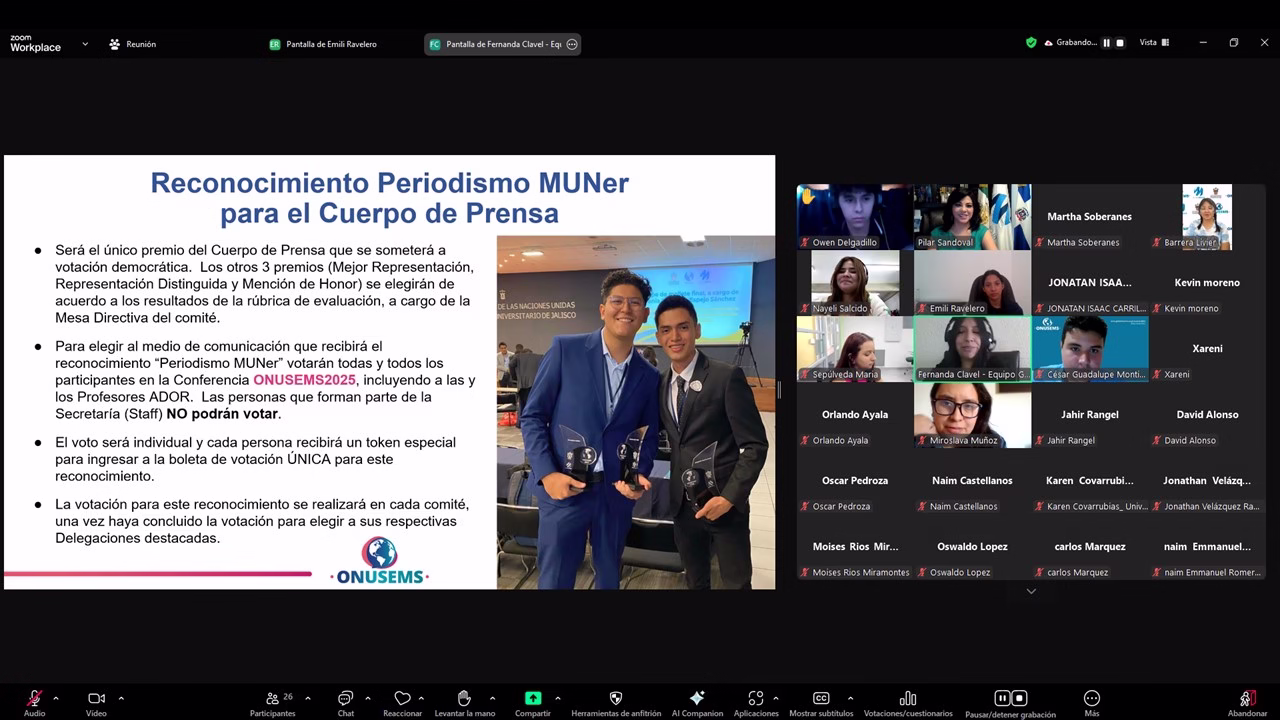Open the Aplicaciones menu icon
This screenshot has width=1280, height=720.
coord(756,699)
